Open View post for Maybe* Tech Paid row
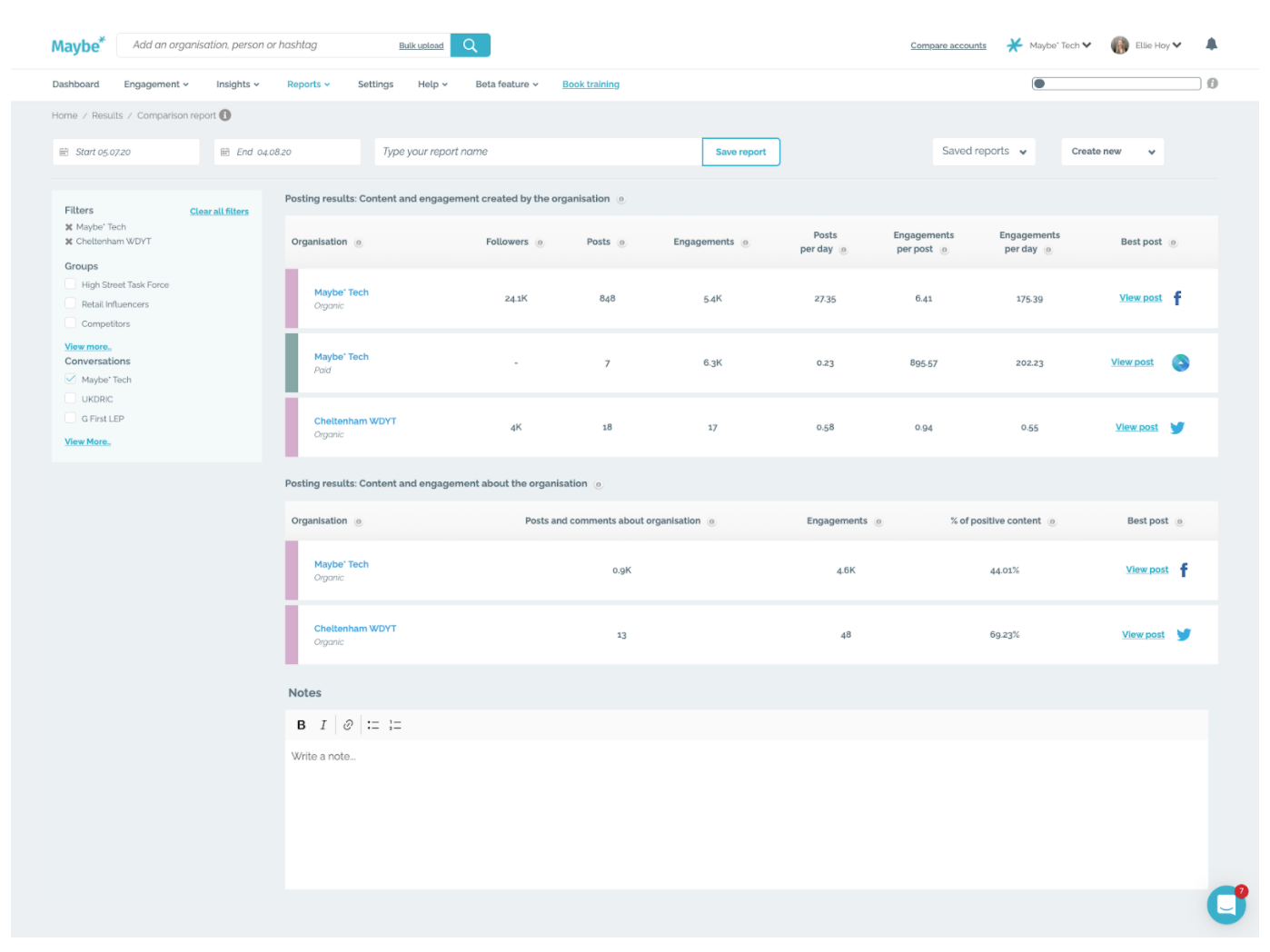Image resolution: width=1270 pixels, height=952 pixels. click(x=1132, y=362)
